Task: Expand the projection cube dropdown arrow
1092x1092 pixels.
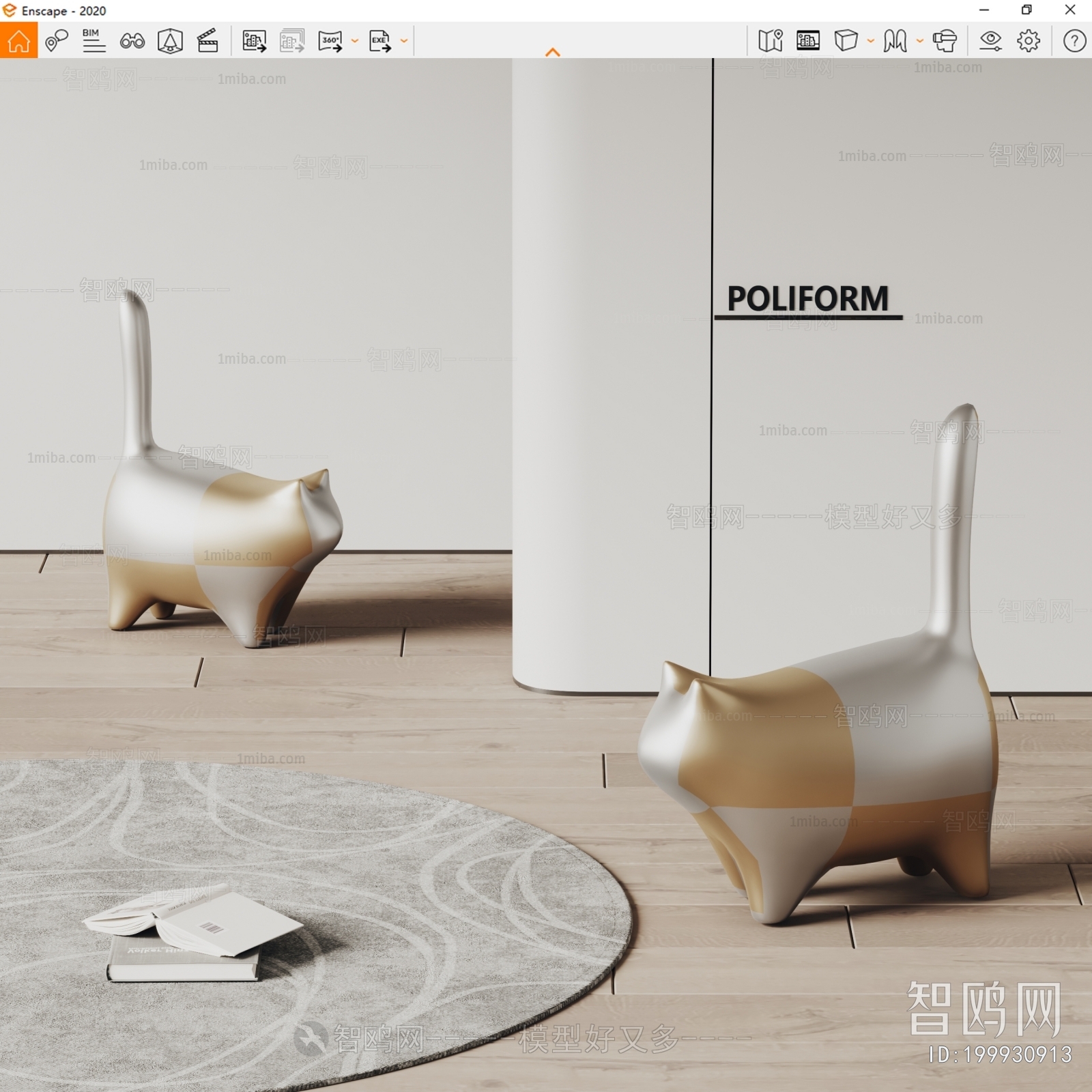Action: pyautogui.click(x=871, y=41)
